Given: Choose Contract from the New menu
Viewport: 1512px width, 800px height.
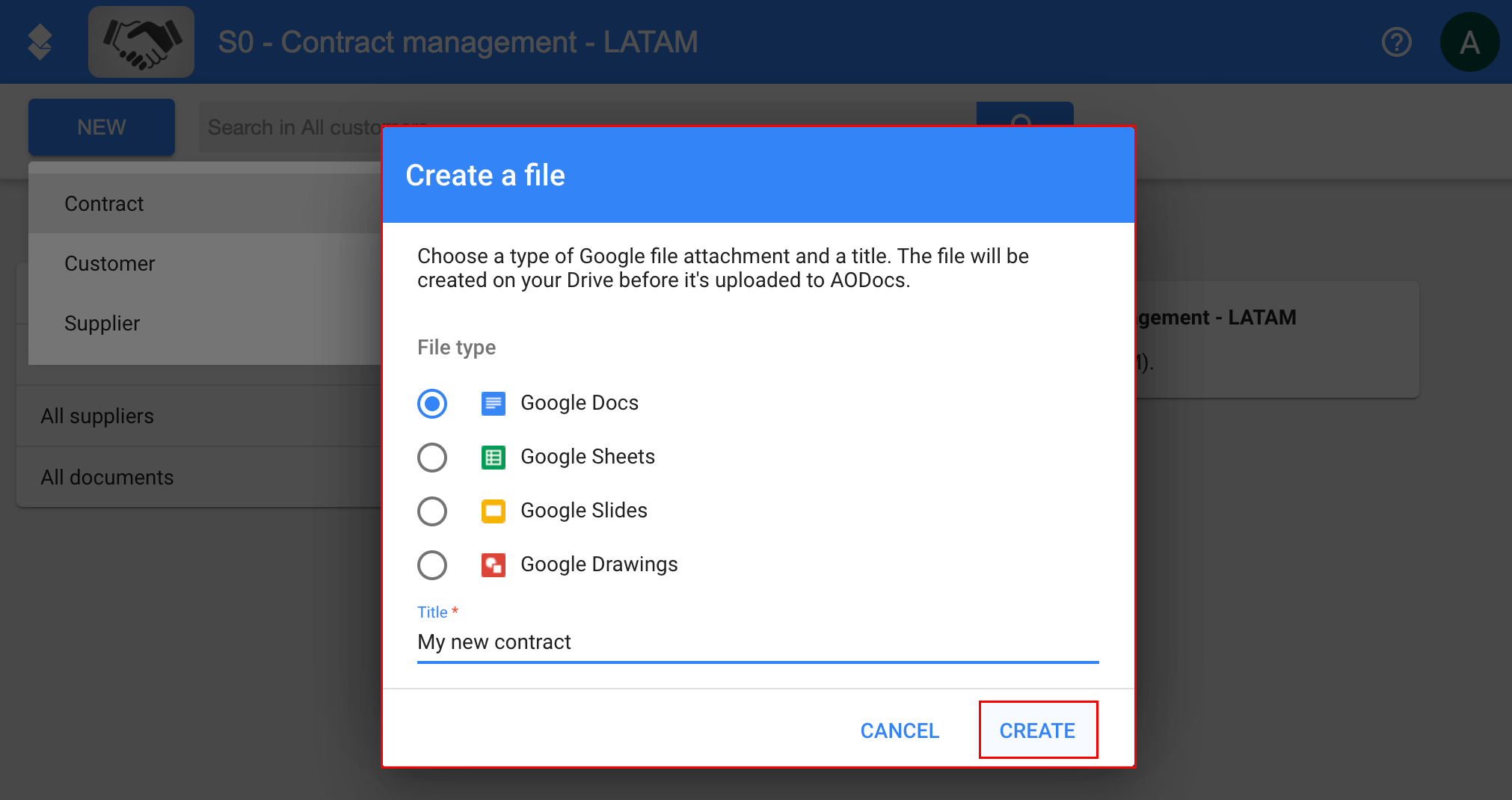Looking at the screenshot, I should pos(205,203).
